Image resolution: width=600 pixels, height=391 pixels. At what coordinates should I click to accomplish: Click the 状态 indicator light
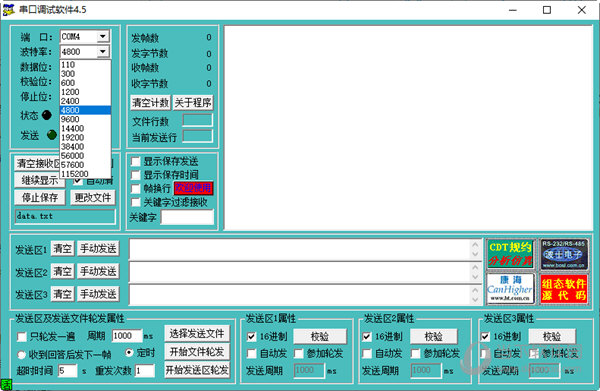47,115
